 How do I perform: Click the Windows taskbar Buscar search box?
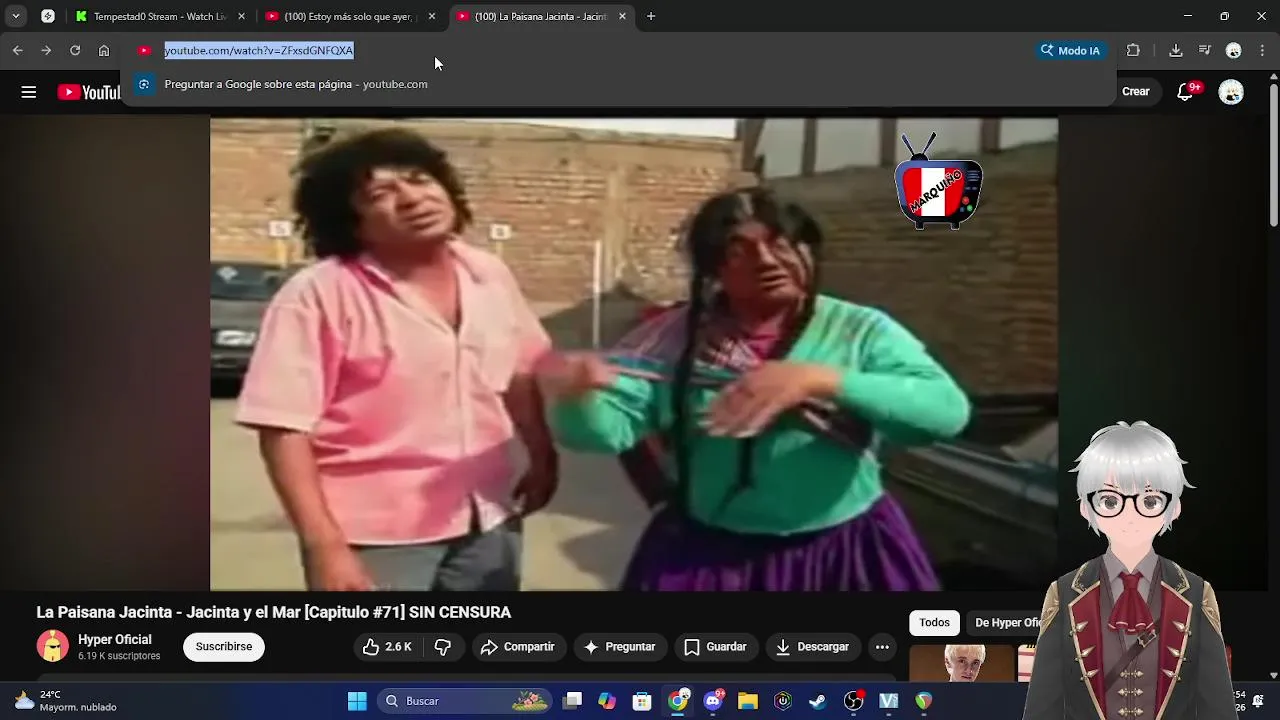464,701
